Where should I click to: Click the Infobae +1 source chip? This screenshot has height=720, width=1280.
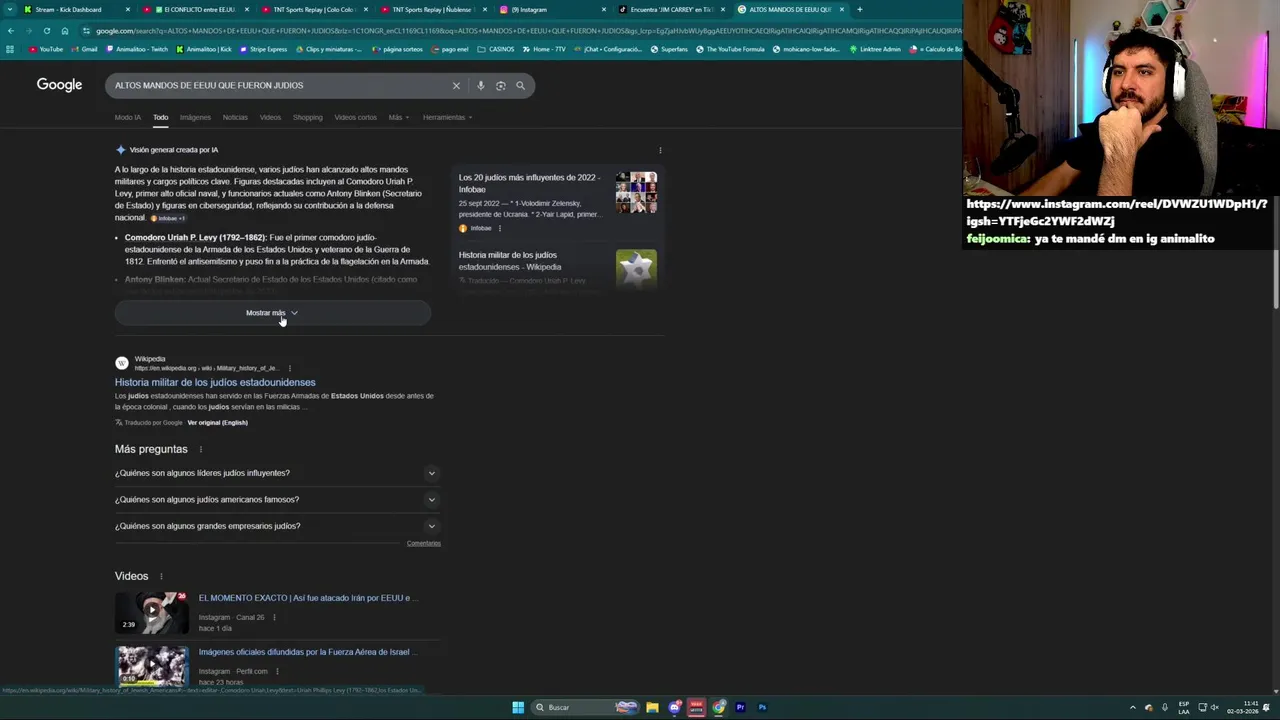point(168,218)
